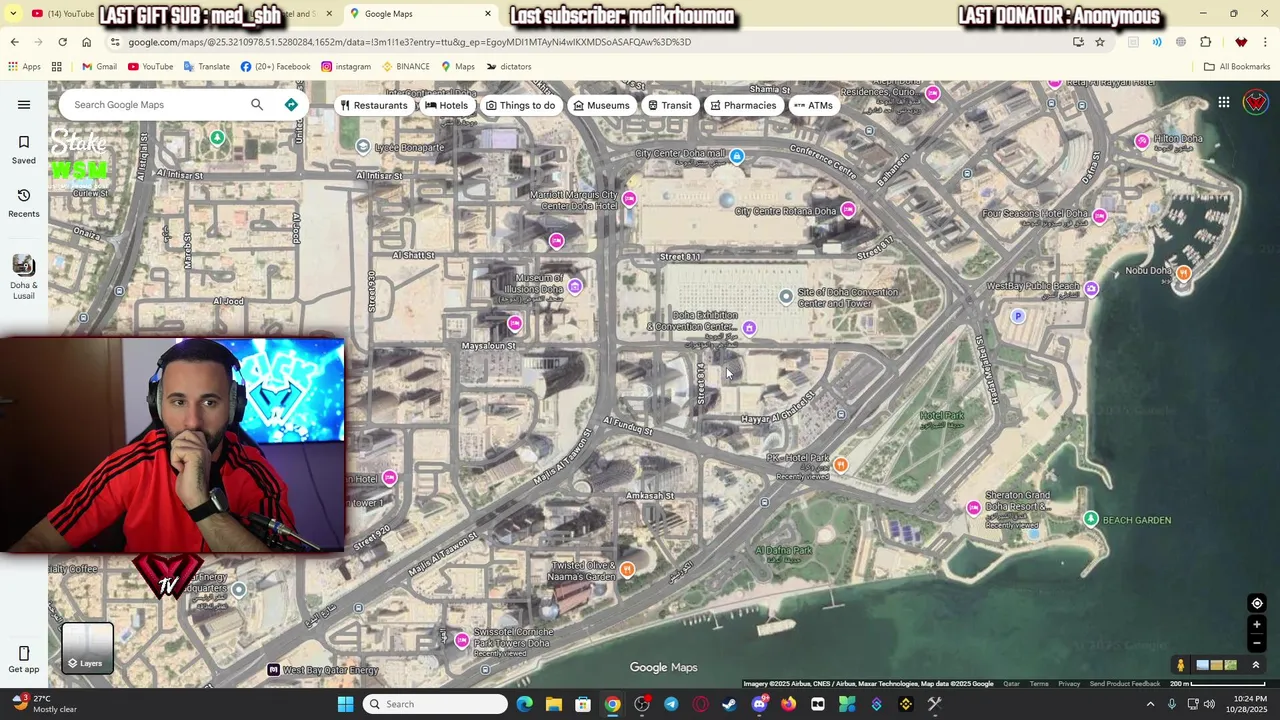This screenshot has height=720, width=1280.
Task: Open the Doha & Lusail recent item
Action: (x=24, y=276)
